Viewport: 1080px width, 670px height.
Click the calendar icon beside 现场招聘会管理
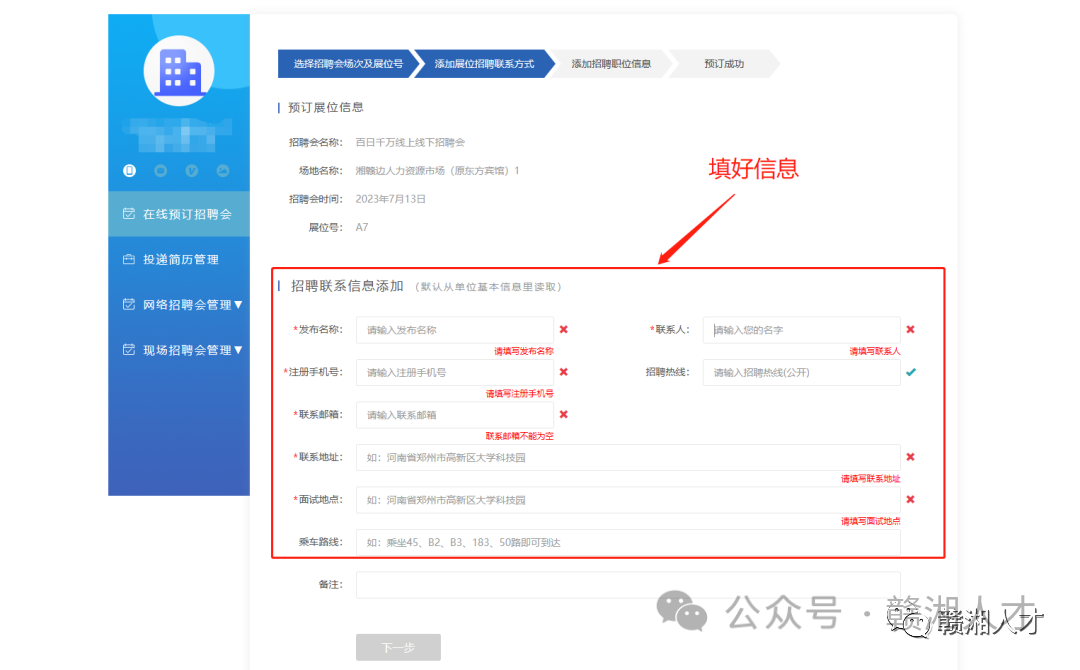pyautogui.click(x=129, y=349)
